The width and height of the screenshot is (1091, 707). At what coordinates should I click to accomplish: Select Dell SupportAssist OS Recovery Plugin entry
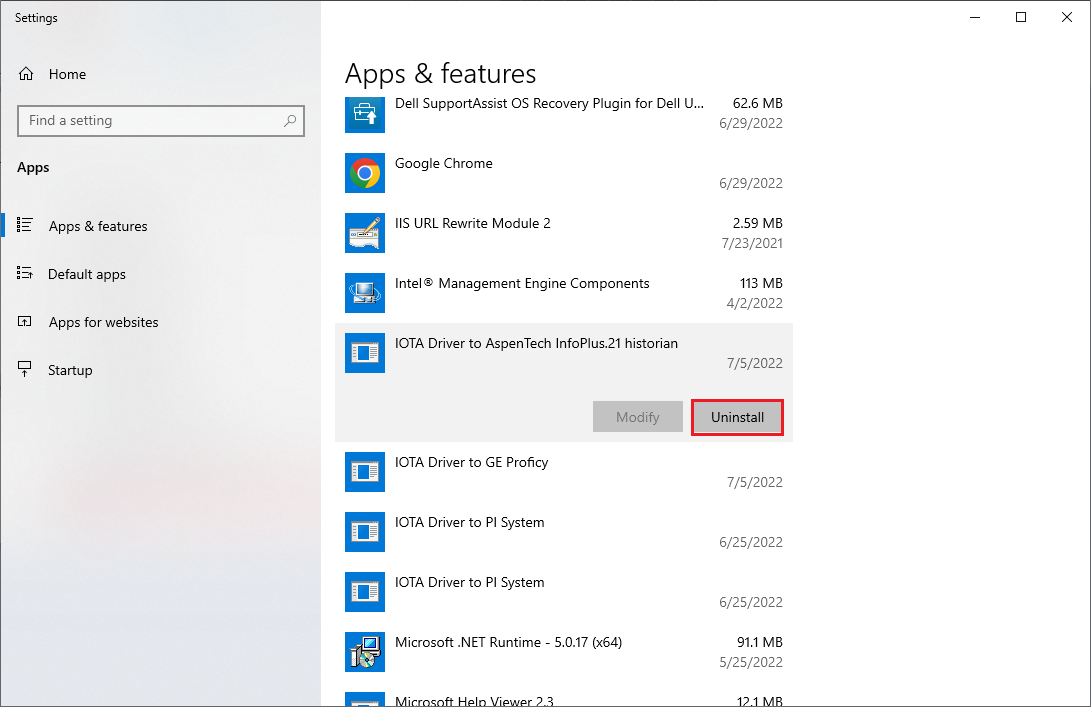(x=564, y=116)
